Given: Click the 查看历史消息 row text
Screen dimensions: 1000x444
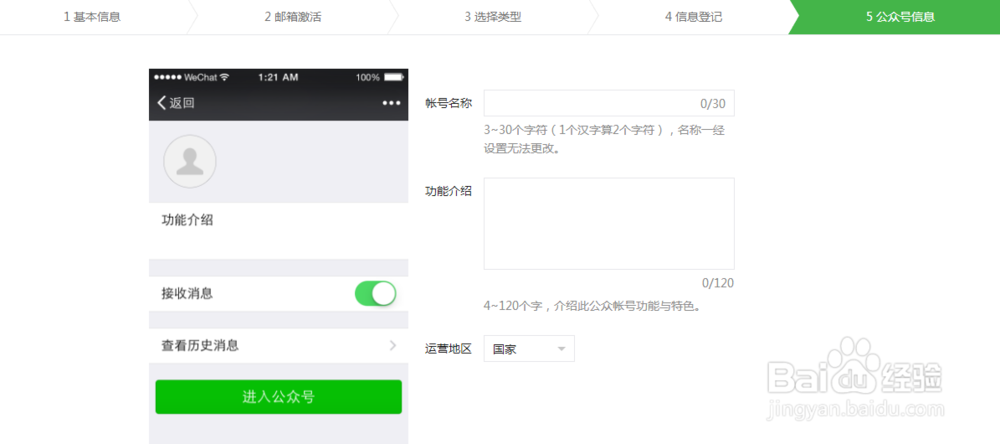Looking at the screenshot, I should coord(200,346).
